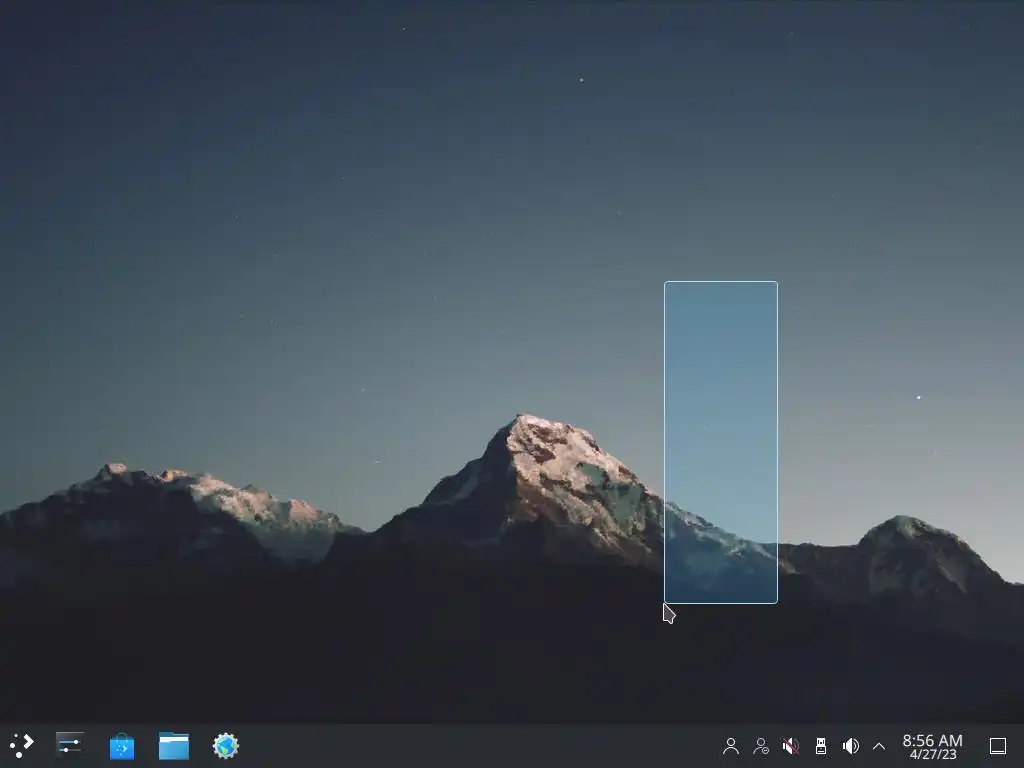Image resolution: width=1024 pixels, height=768 pixels.
Task: Expand hidden system tray icons arrow
Action: [879, 746]
